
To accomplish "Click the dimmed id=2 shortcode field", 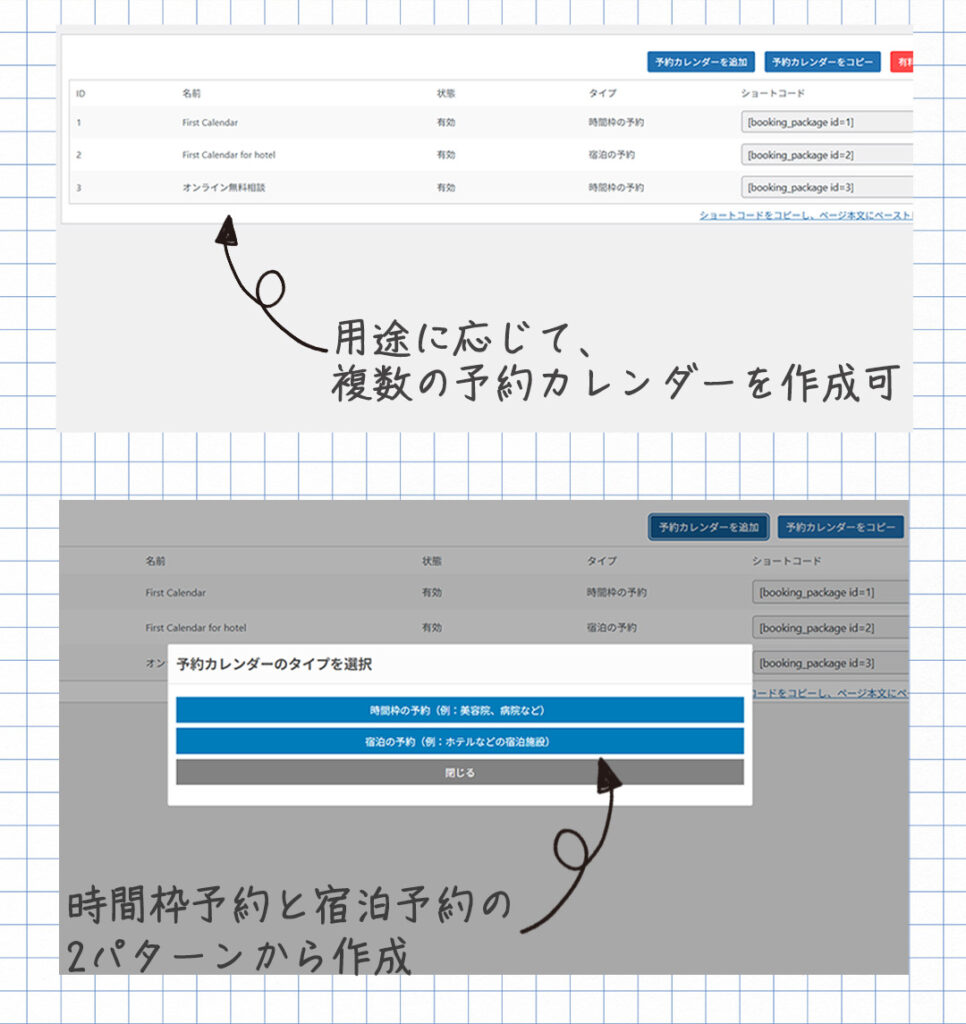I will tap(830, 628).
